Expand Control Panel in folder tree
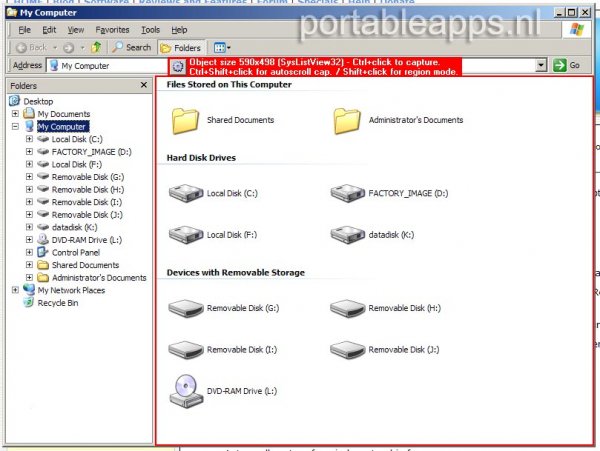Image resolution: width=600 pixels, height=451 pixels. tap(30, 252)
